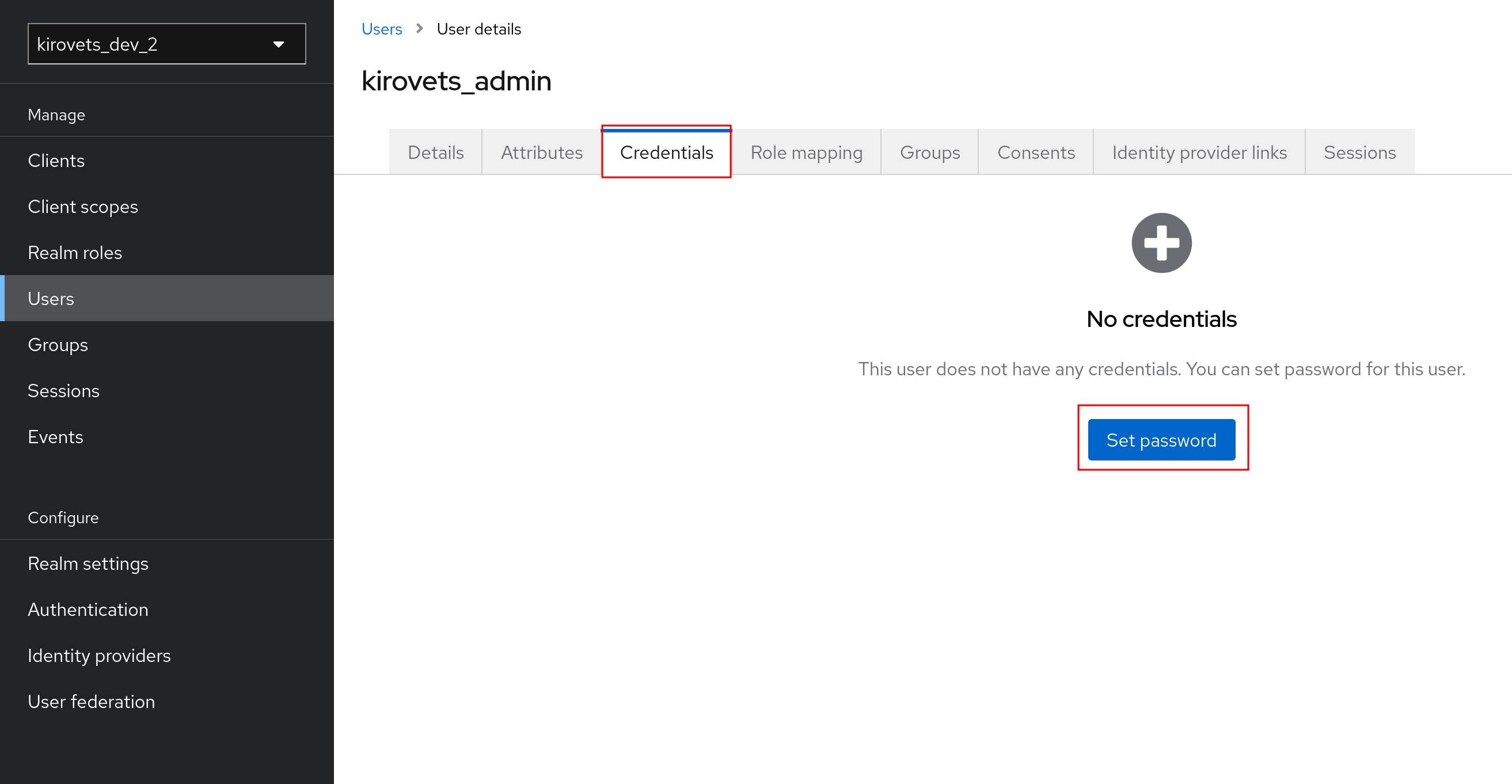Open Realm settings under Configure
Viewport: 1512px width, 784px height.
click(88, 564)
